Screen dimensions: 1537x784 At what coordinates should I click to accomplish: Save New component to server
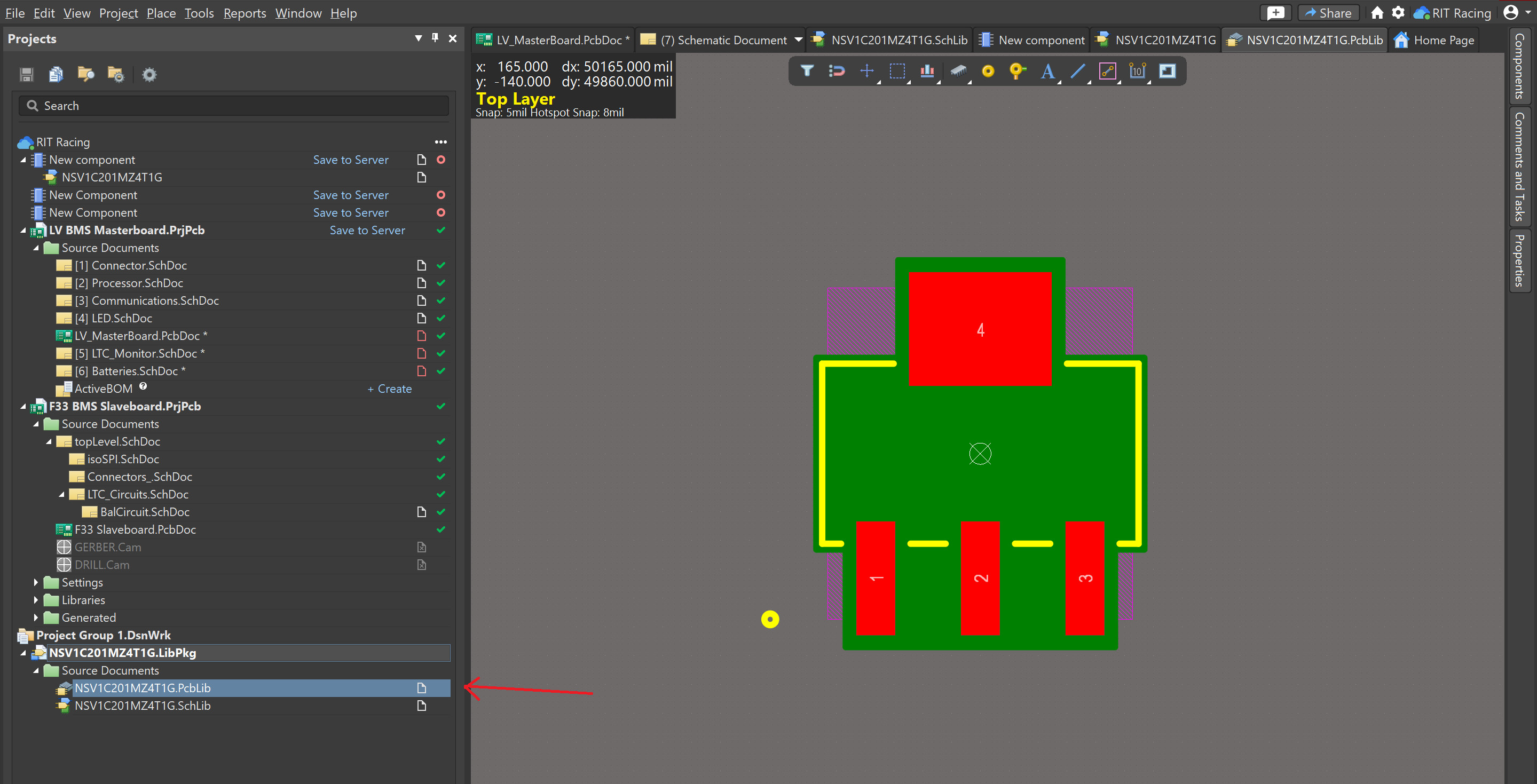pos(350,160)
